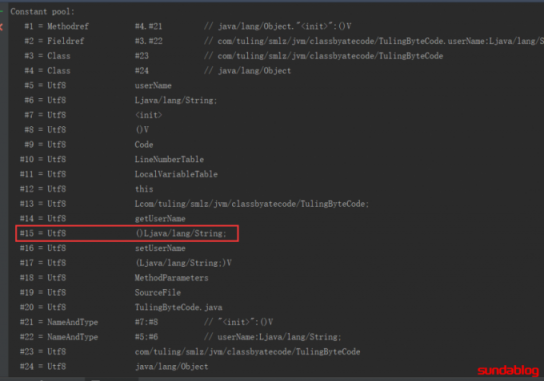Click the 'setUserName' entry

coord(160,248)
